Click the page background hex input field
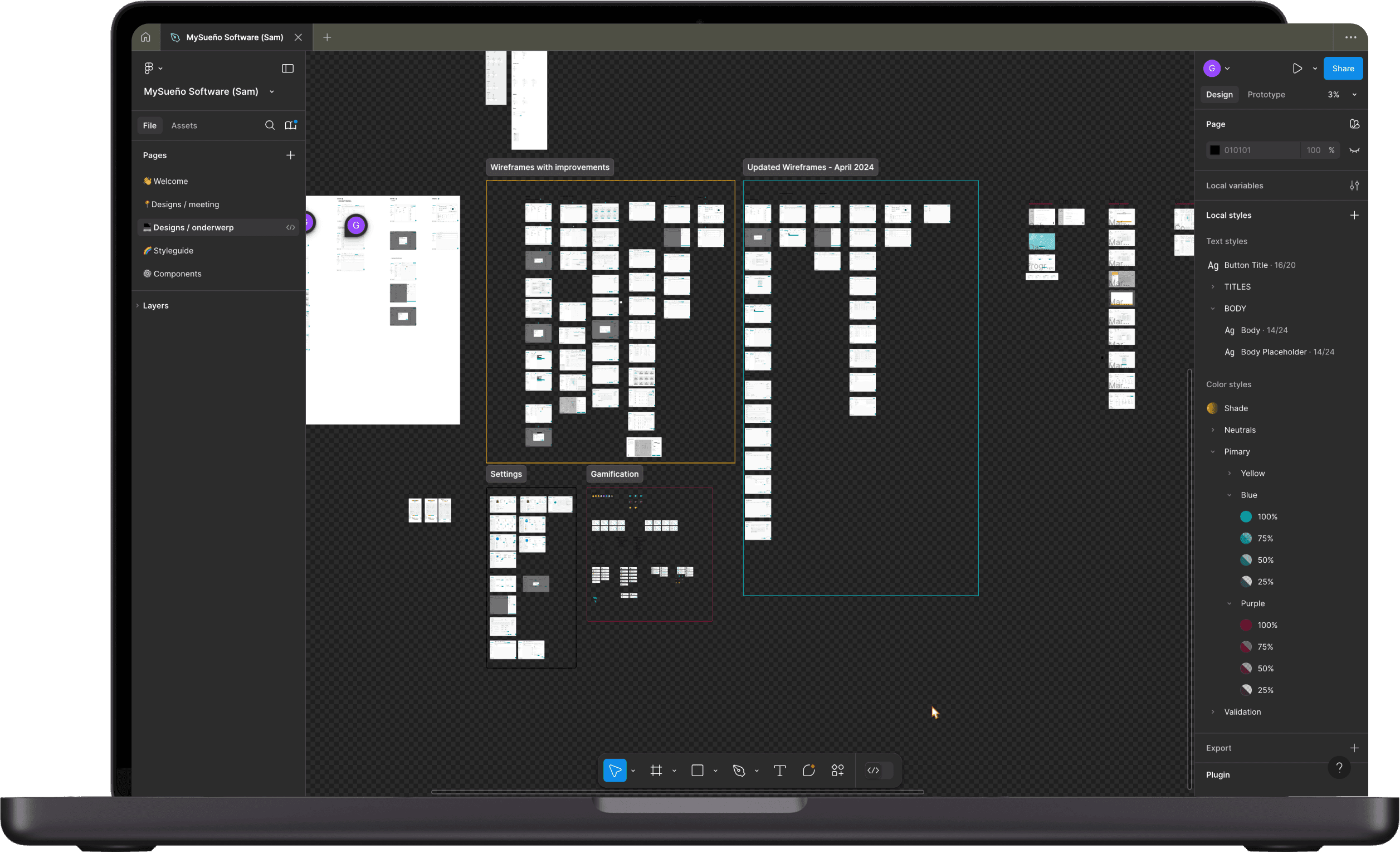The height and width of the screenshot is (853, 1400). click(x=1258, y=150)
